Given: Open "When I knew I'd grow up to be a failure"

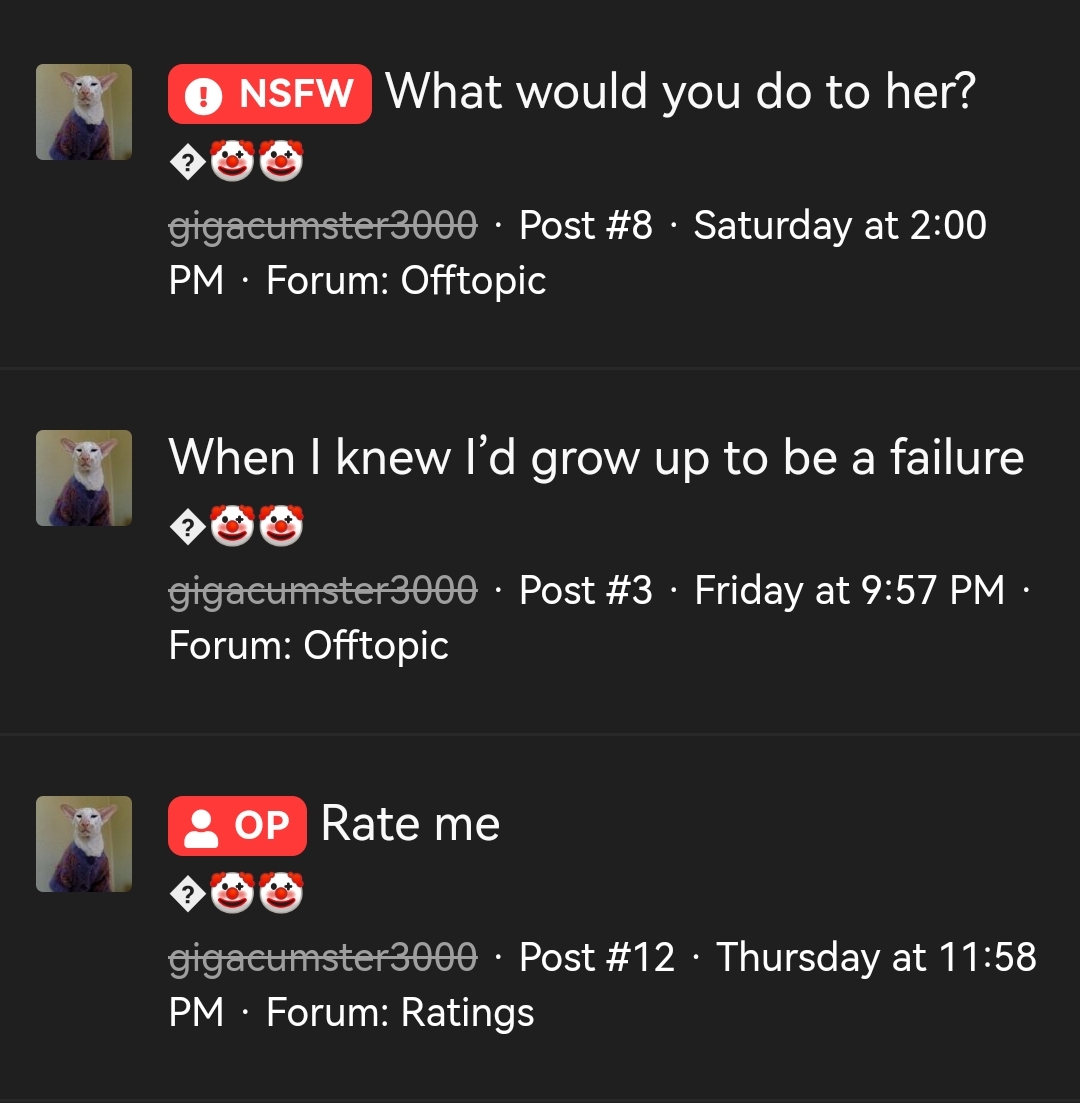Looking at the screenshot, I should [596, 458].
